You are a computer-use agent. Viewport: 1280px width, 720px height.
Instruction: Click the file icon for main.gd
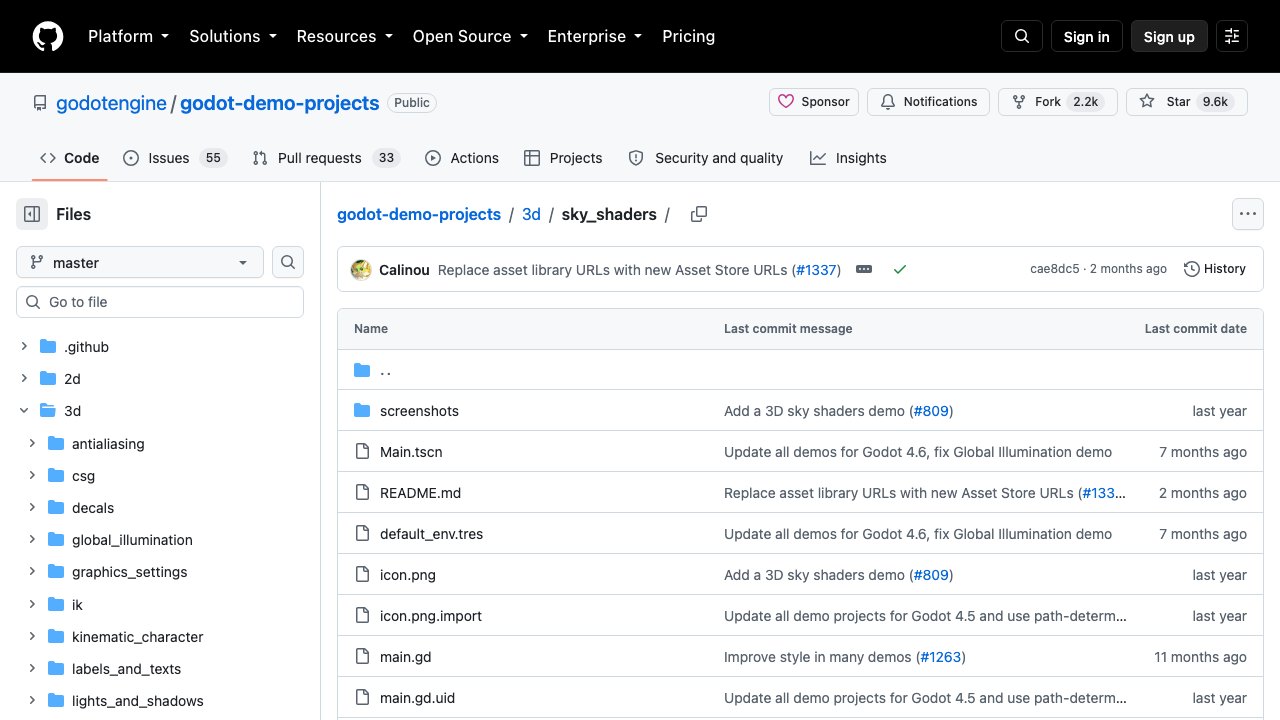point(362,657)
